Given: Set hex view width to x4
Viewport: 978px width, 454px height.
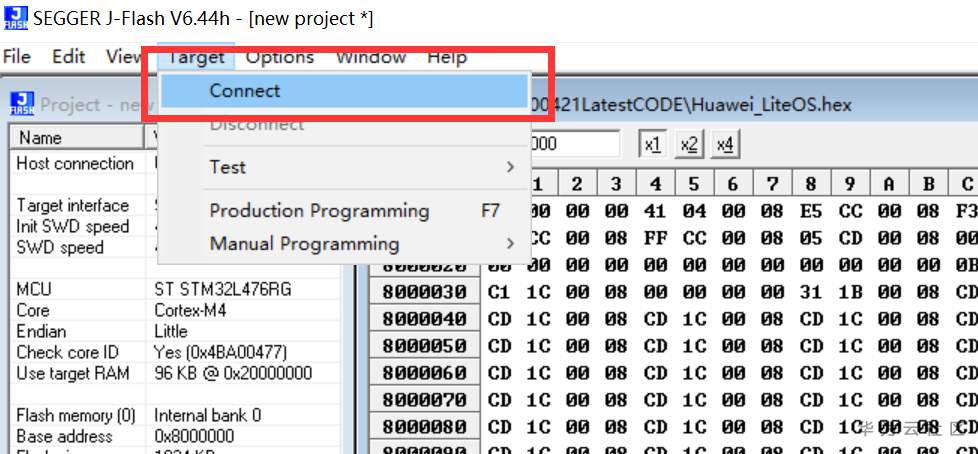Looking at the screenshot, I should coord(725,145).
